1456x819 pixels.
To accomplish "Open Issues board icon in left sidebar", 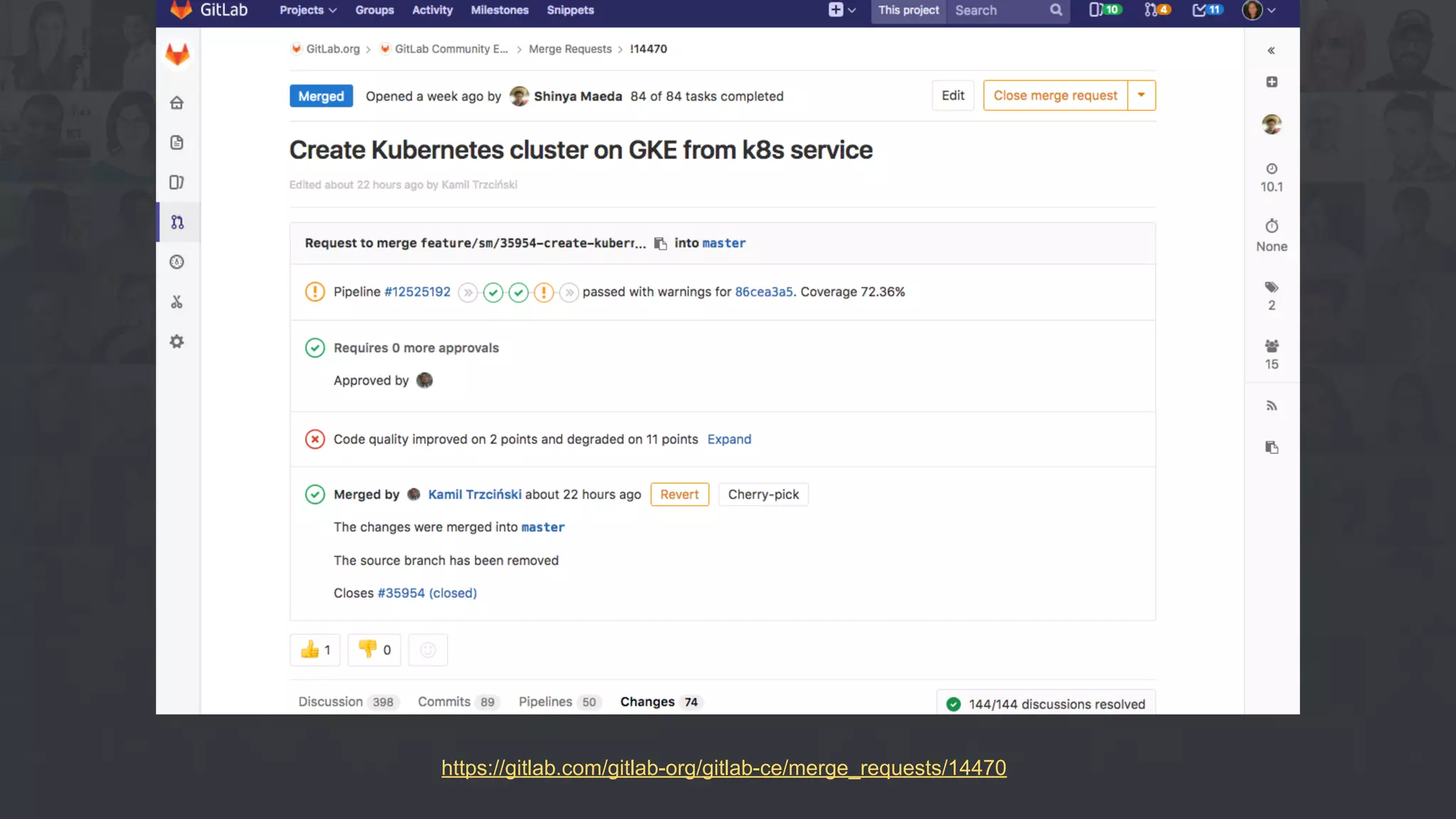I will click(x=177, y=183).
